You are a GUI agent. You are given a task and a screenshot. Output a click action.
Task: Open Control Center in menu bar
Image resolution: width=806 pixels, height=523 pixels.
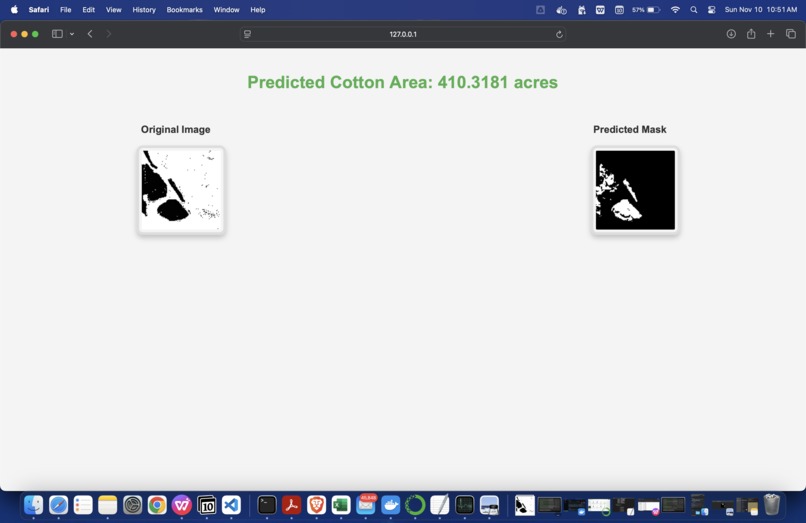711,10
